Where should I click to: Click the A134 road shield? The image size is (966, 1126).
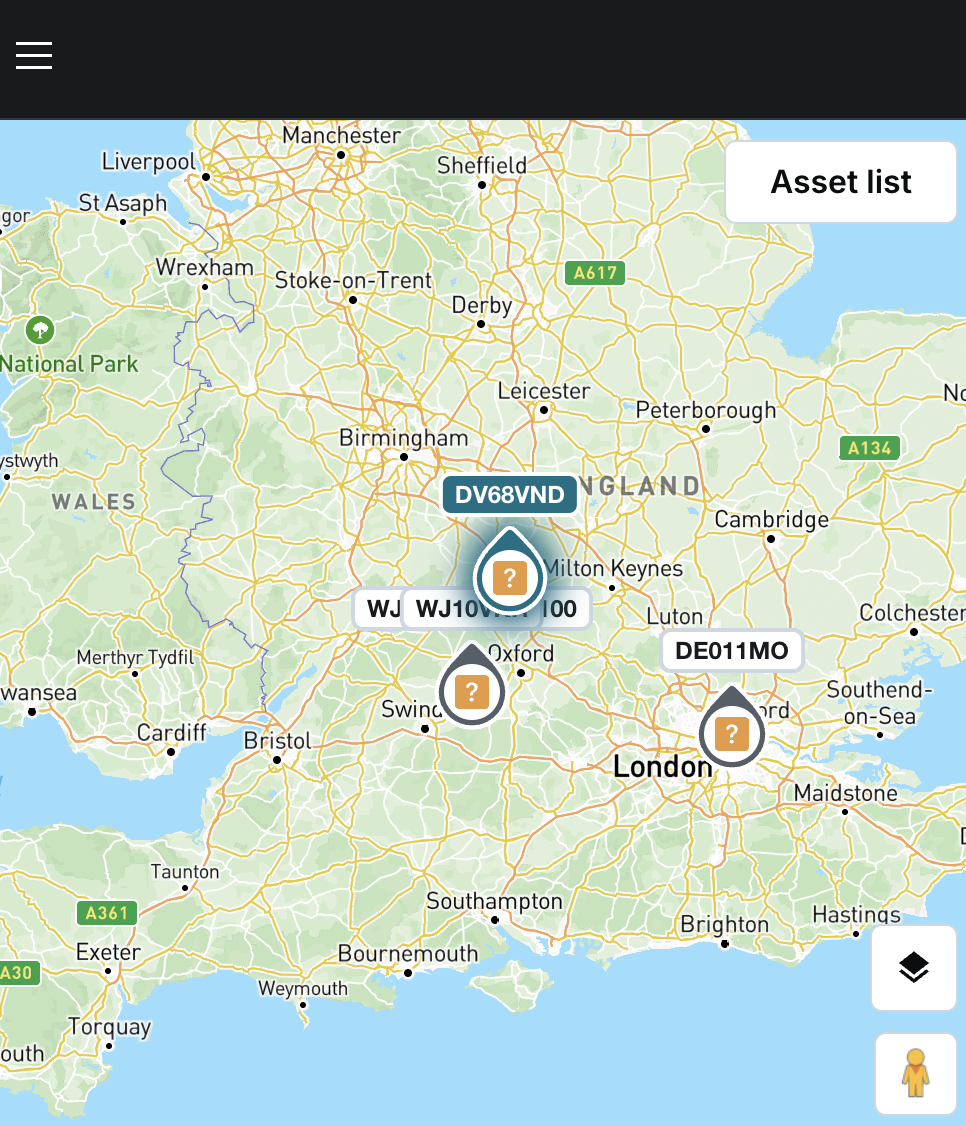869,447
